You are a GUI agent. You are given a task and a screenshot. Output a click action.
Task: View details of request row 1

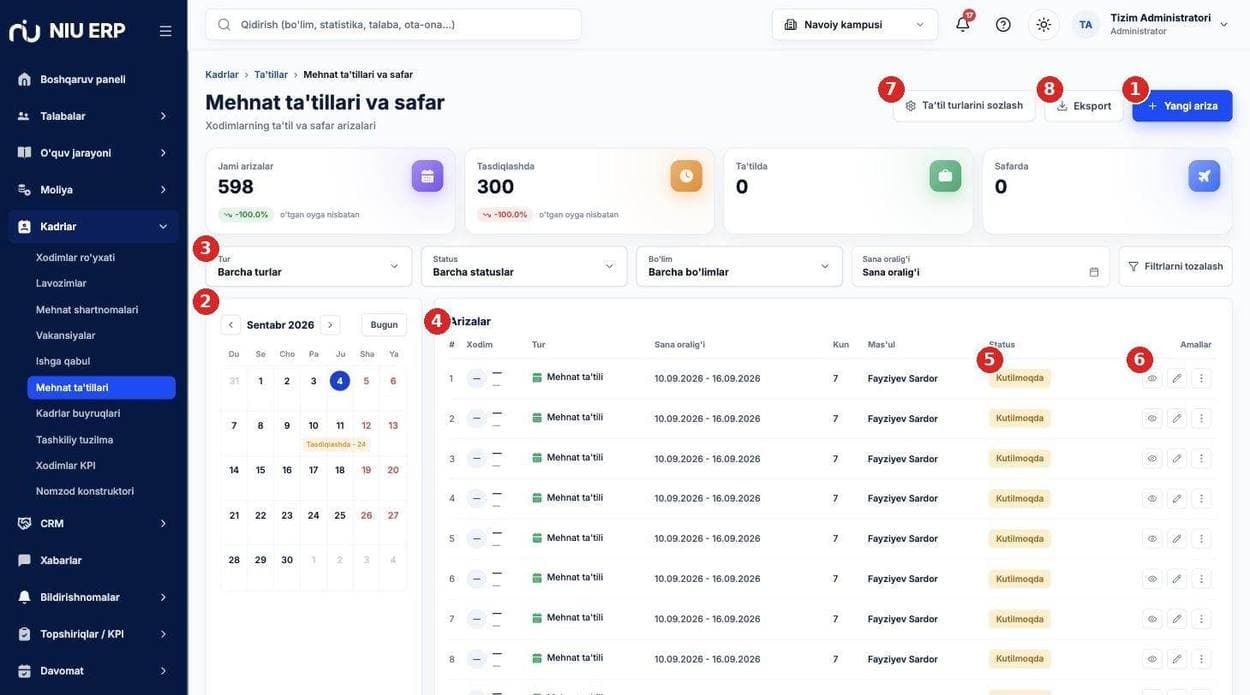tap(1152, 378)
